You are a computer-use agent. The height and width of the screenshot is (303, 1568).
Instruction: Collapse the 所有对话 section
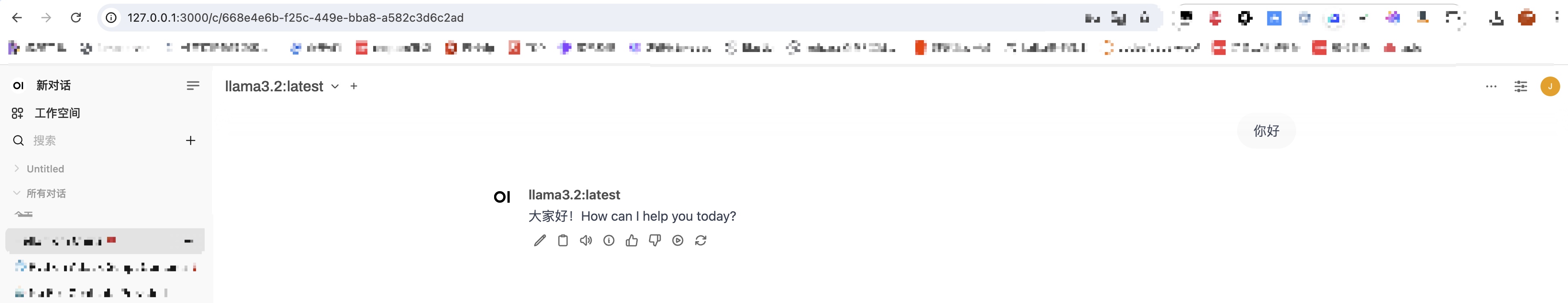(x=17, y=193)
